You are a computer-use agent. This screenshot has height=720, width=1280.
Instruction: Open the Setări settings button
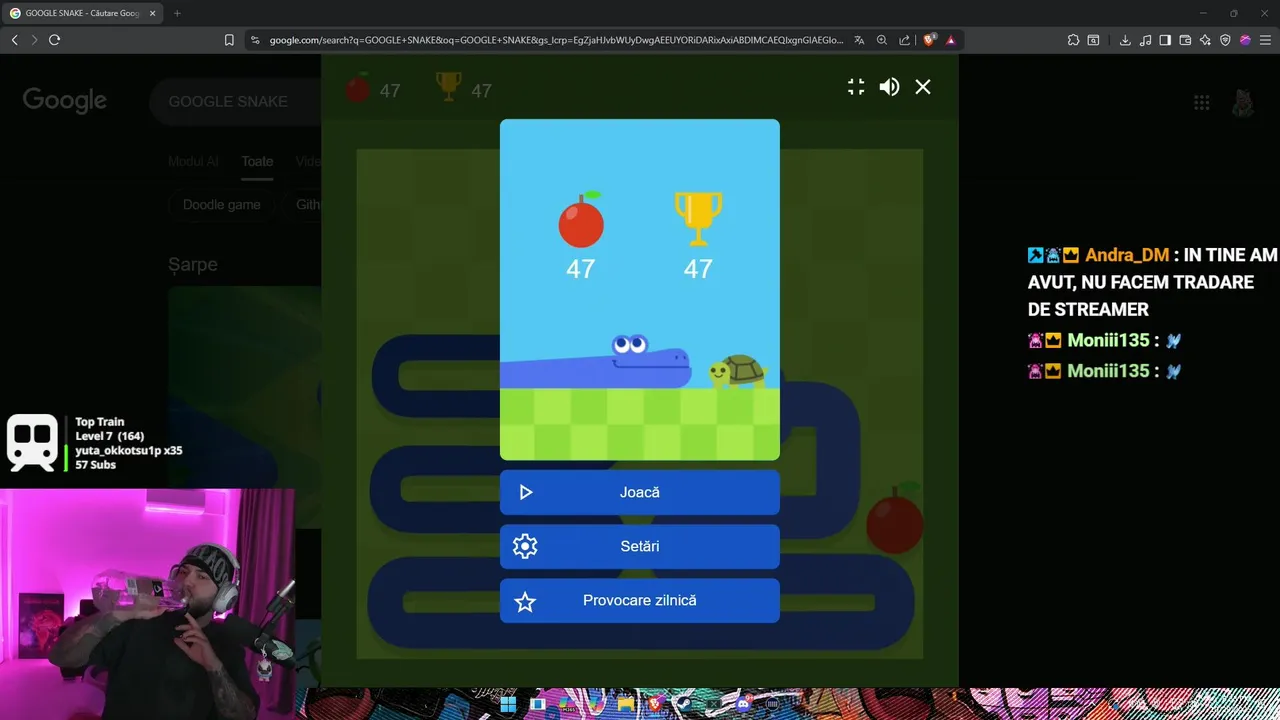point(640,546)
